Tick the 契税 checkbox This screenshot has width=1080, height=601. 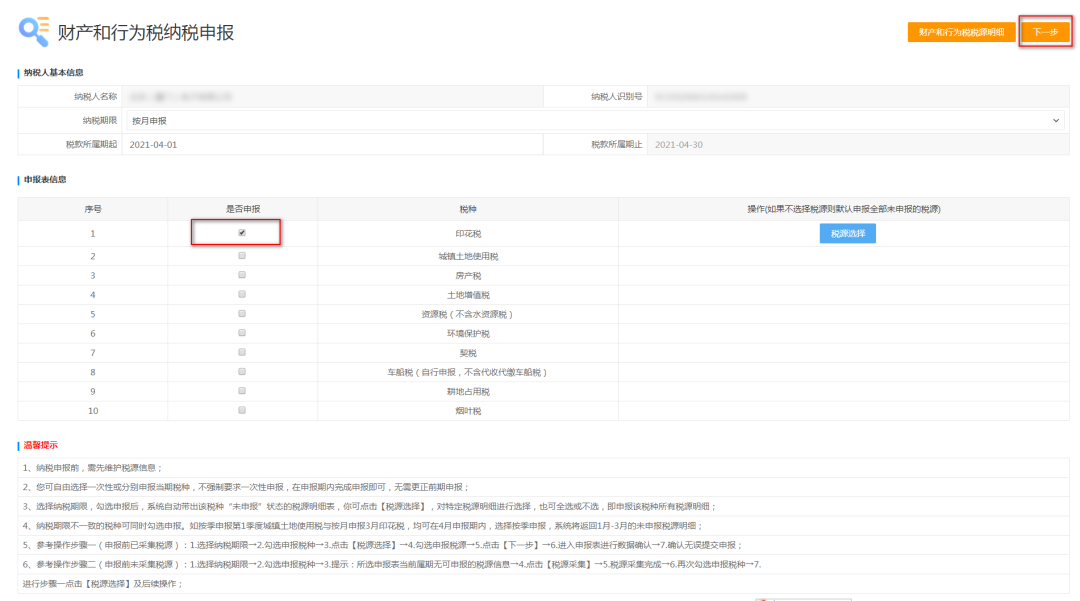[x=242, y=352]
